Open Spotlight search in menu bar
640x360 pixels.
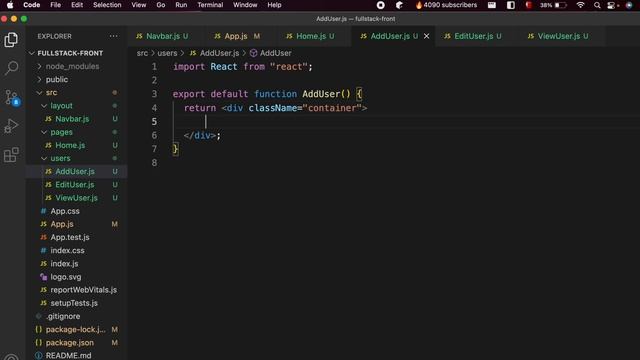[x=597, y=5]
